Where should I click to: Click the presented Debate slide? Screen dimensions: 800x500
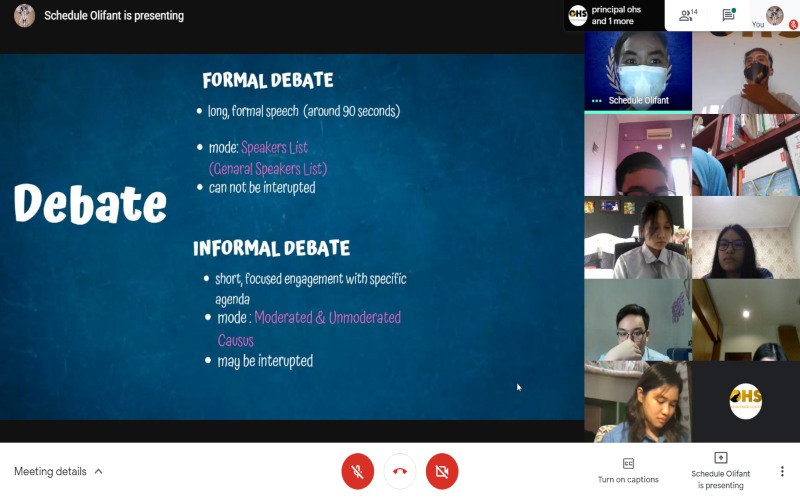point(292,237)
